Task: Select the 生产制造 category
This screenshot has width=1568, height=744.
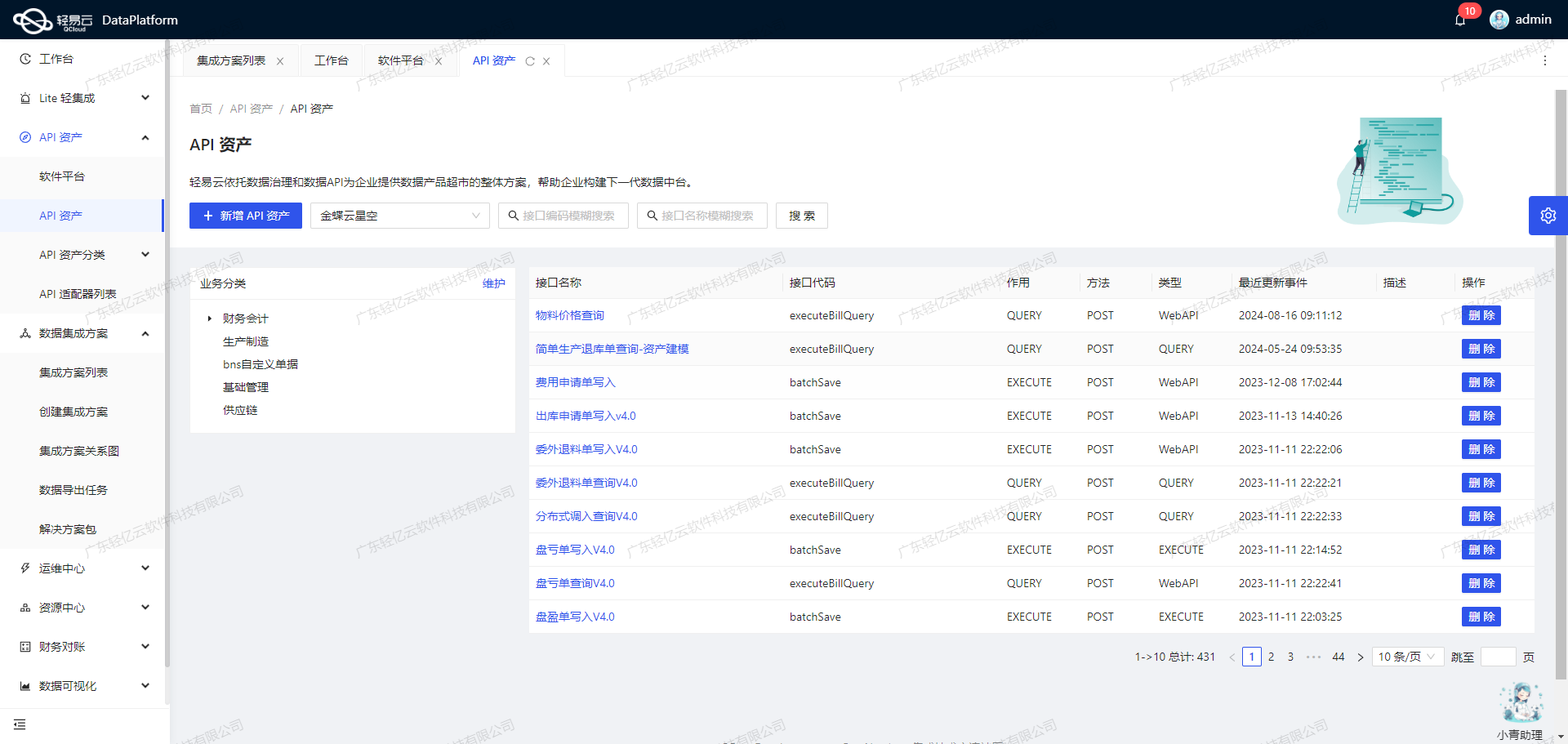Action: 246,341
